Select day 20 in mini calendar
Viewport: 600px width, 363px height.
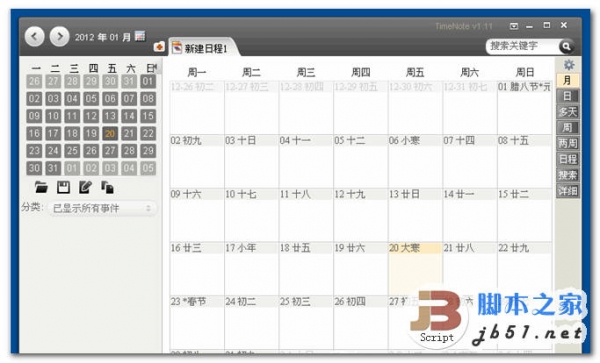[110, 133]
